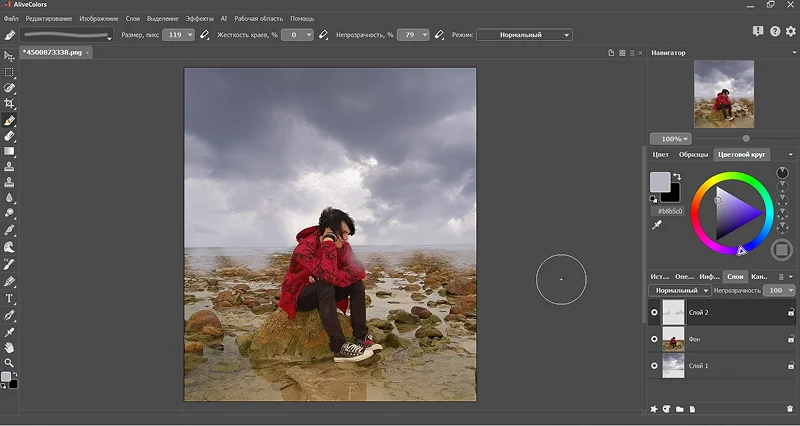Image resolution: width=800 pixels, height=426 pixels.
Task: Hide the Слой 2 layer
Action: coord(655,312)
